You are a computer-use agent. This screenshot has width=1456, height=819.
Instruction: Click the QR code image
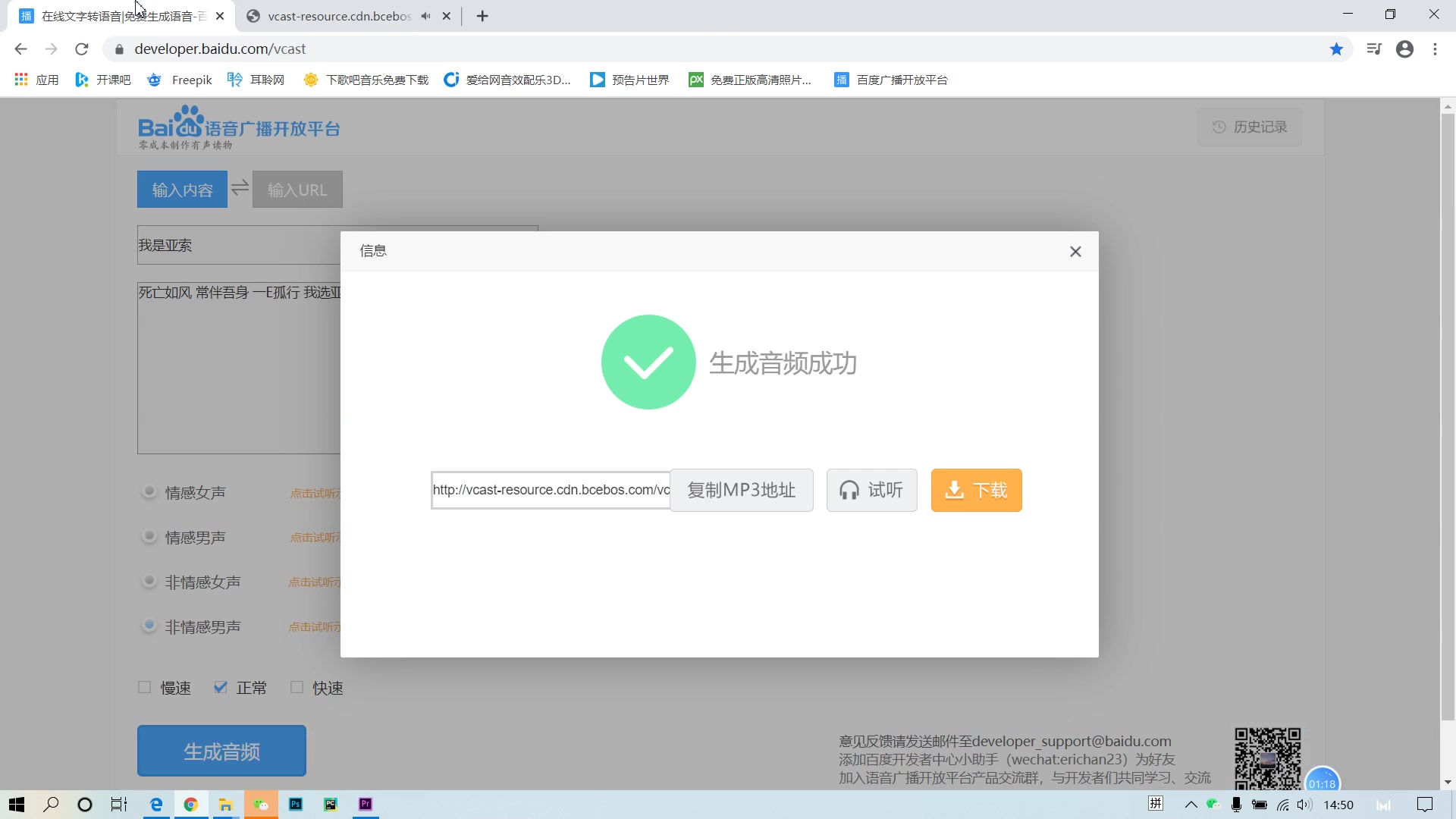(1267, 758)
